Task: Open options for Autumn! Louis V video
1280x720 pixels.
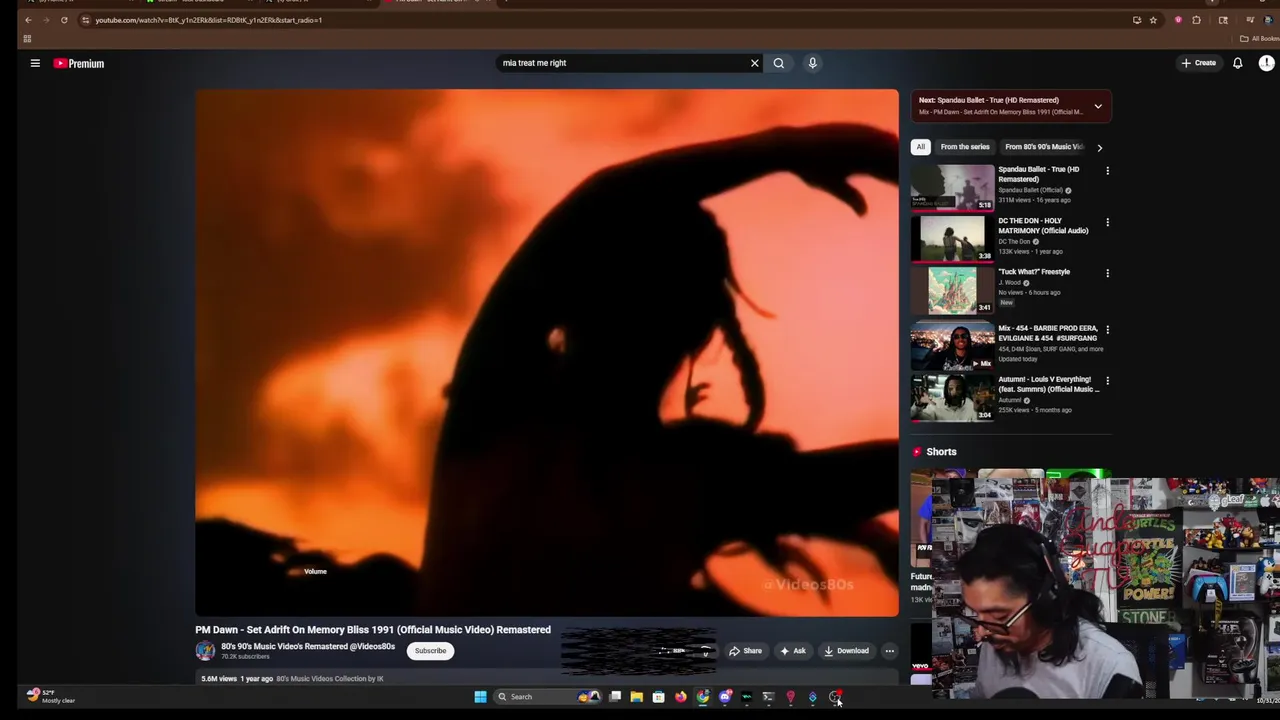Action: point(1107,380)
